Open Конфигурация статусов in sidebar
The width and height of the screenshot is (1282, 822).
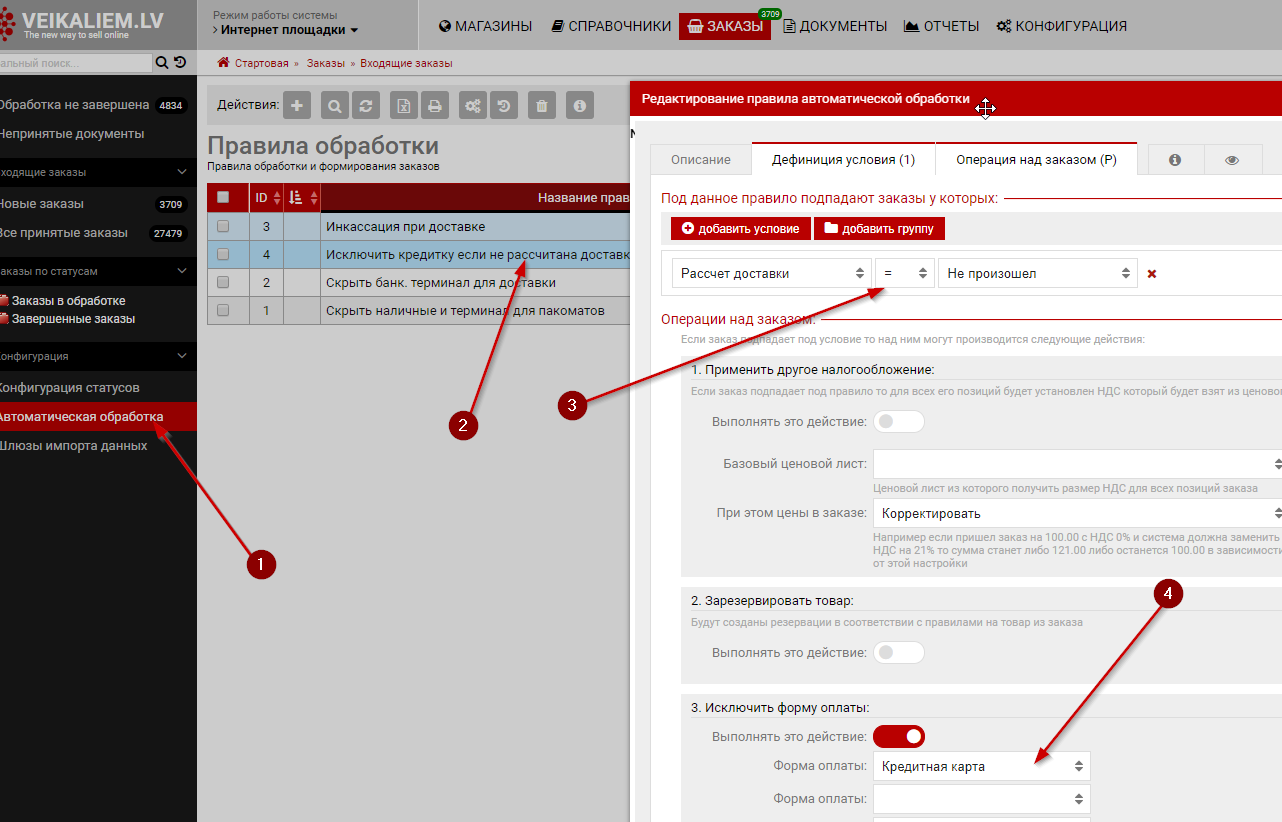69,388
